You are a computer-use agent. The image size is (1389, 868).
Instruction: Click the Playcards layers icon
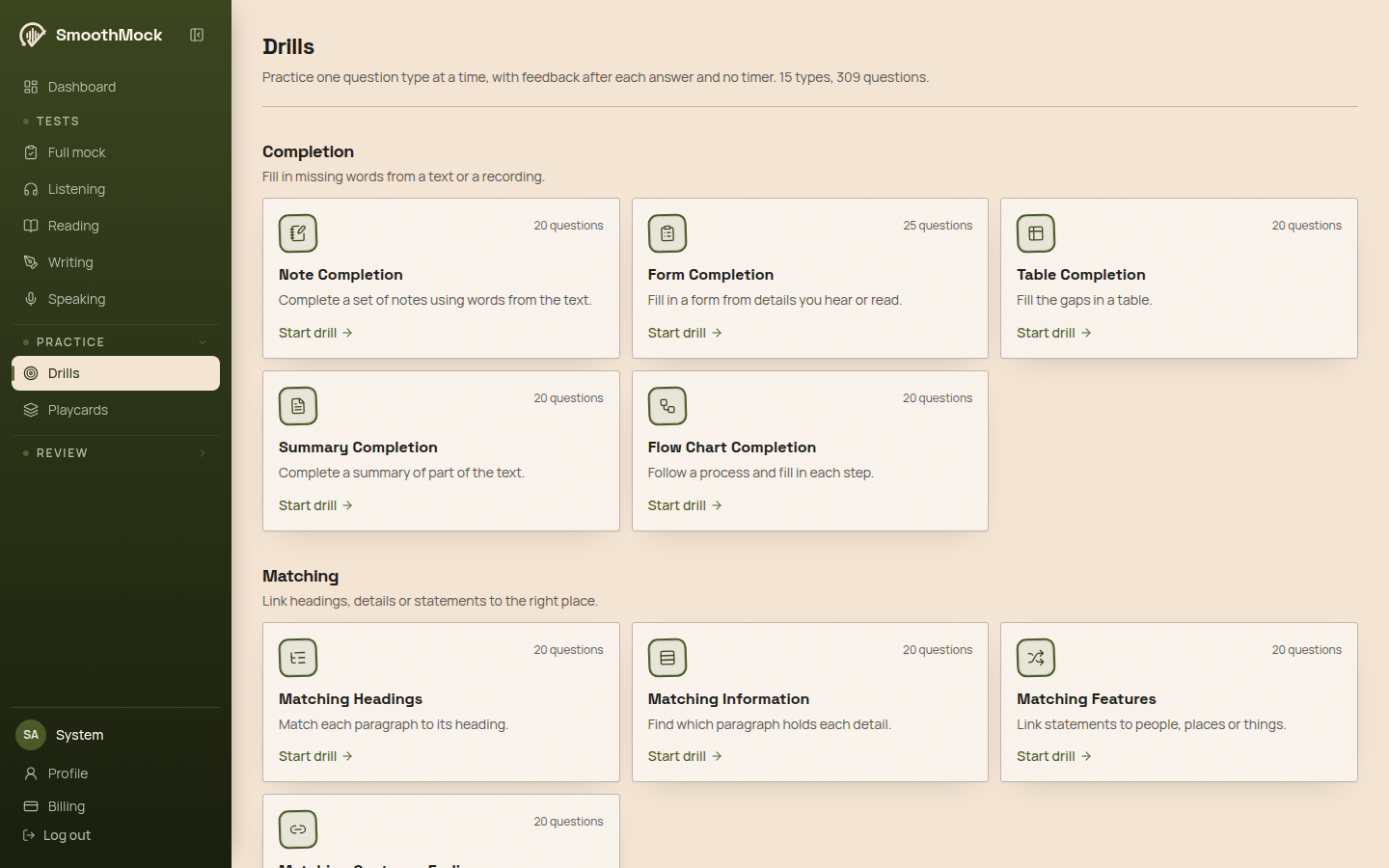pyautogui.click(x=31, y=410)
